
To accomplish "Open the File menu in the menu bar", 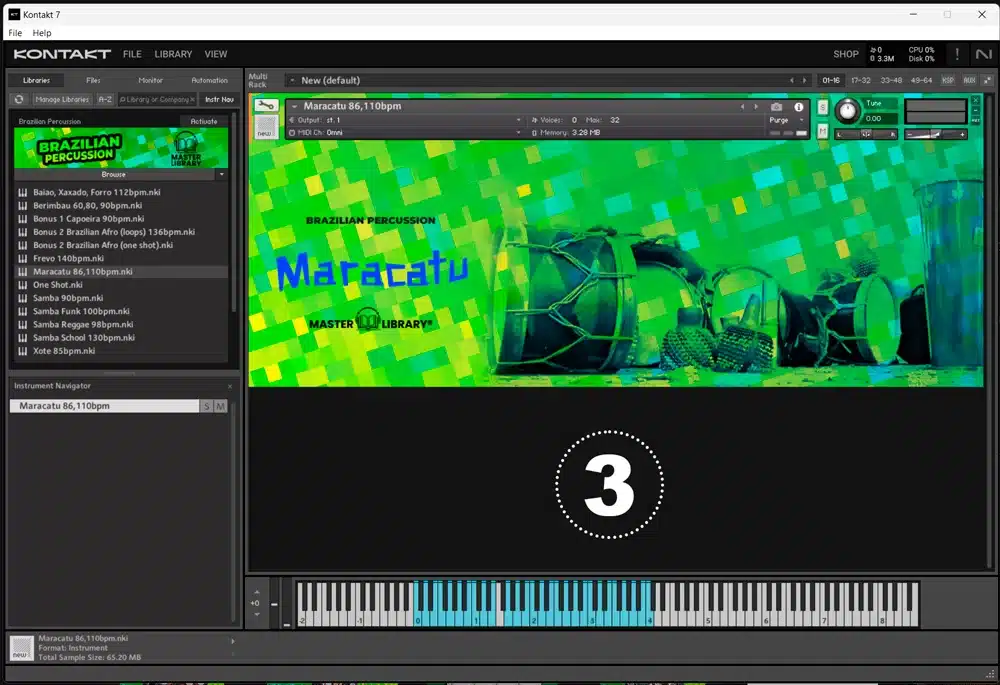I will (x=15, y=33).
